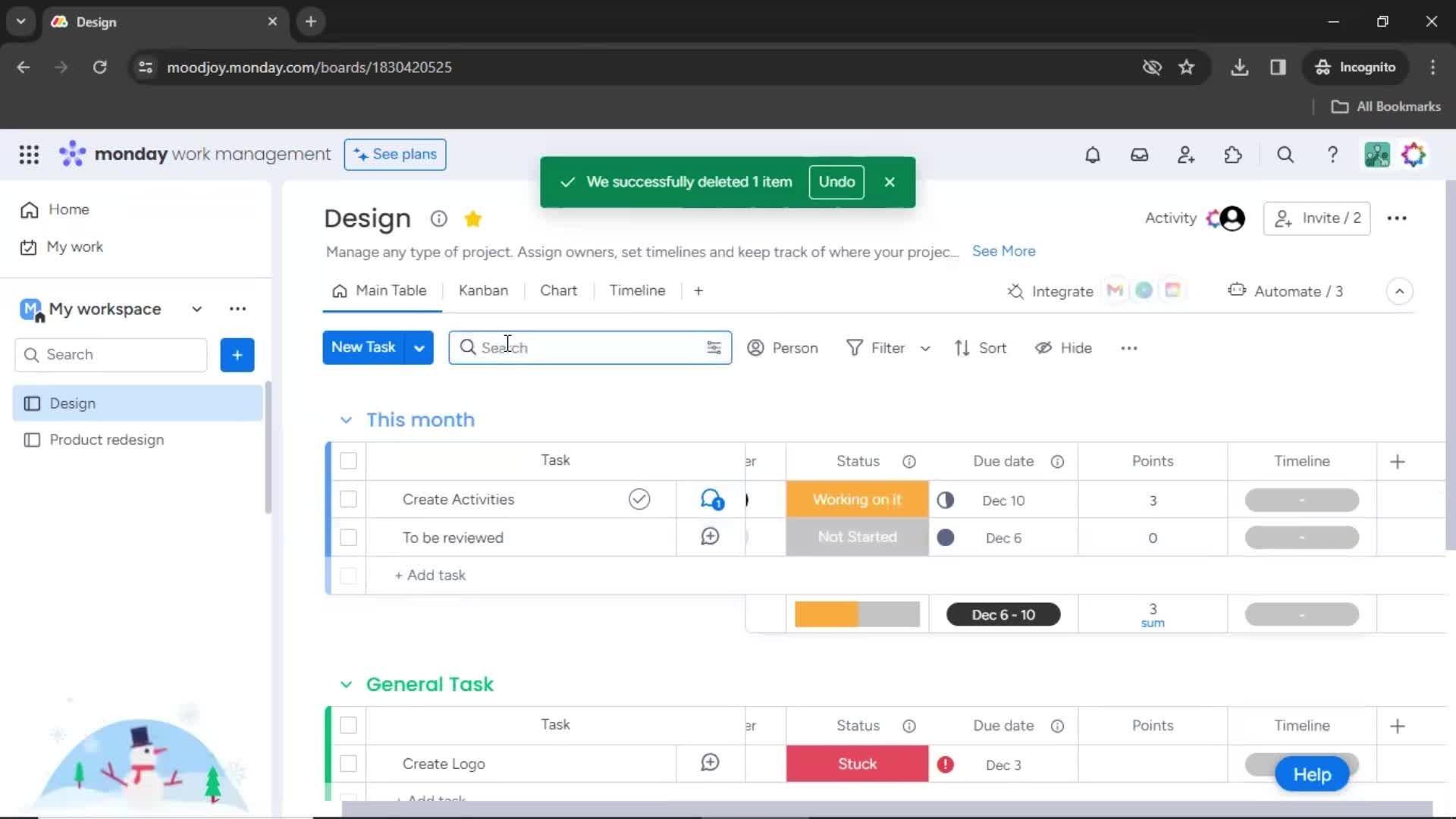Open the Sort options menu
This screenshot has height=819, width=1456.
point(980,347)
